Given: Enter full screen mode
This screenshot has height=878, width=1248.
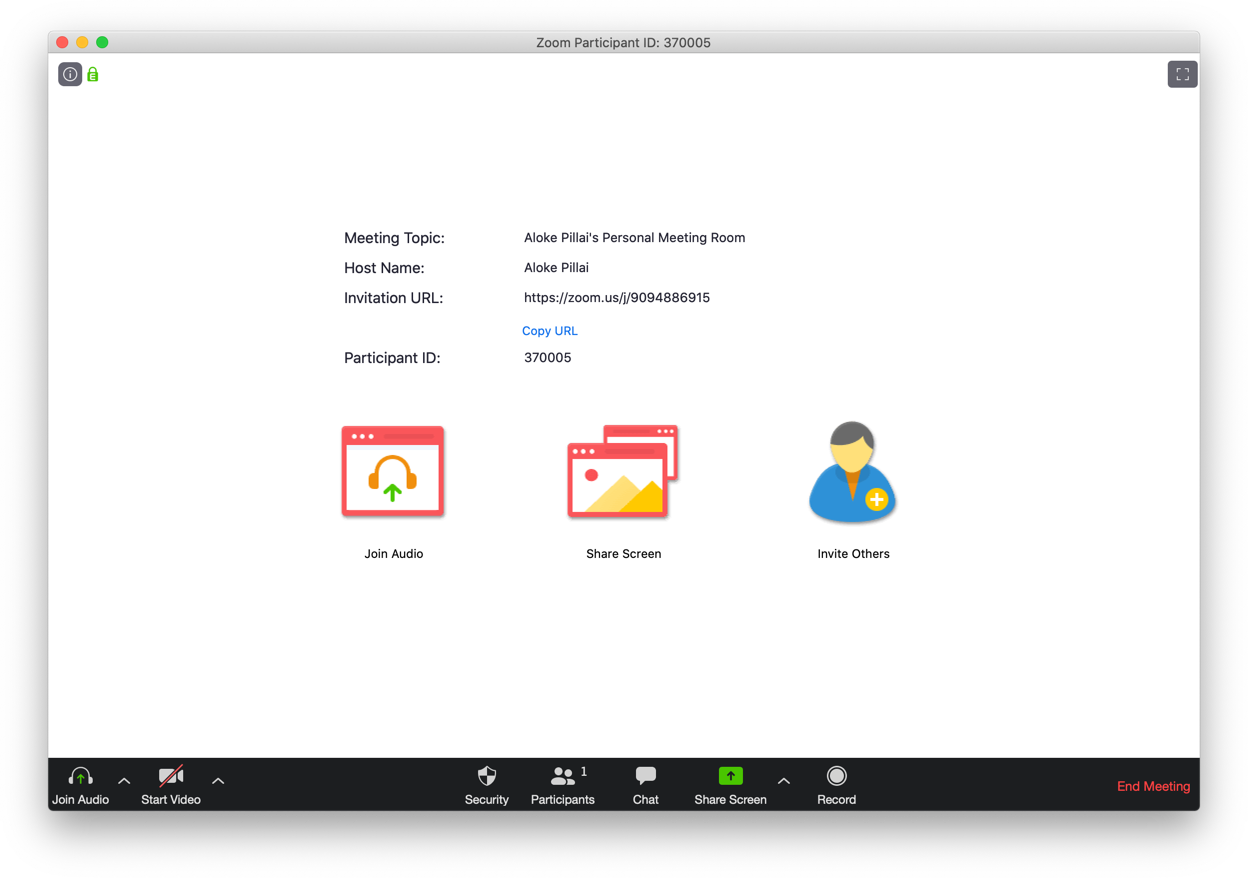Looking at the screenshot, I should 1182,74.
